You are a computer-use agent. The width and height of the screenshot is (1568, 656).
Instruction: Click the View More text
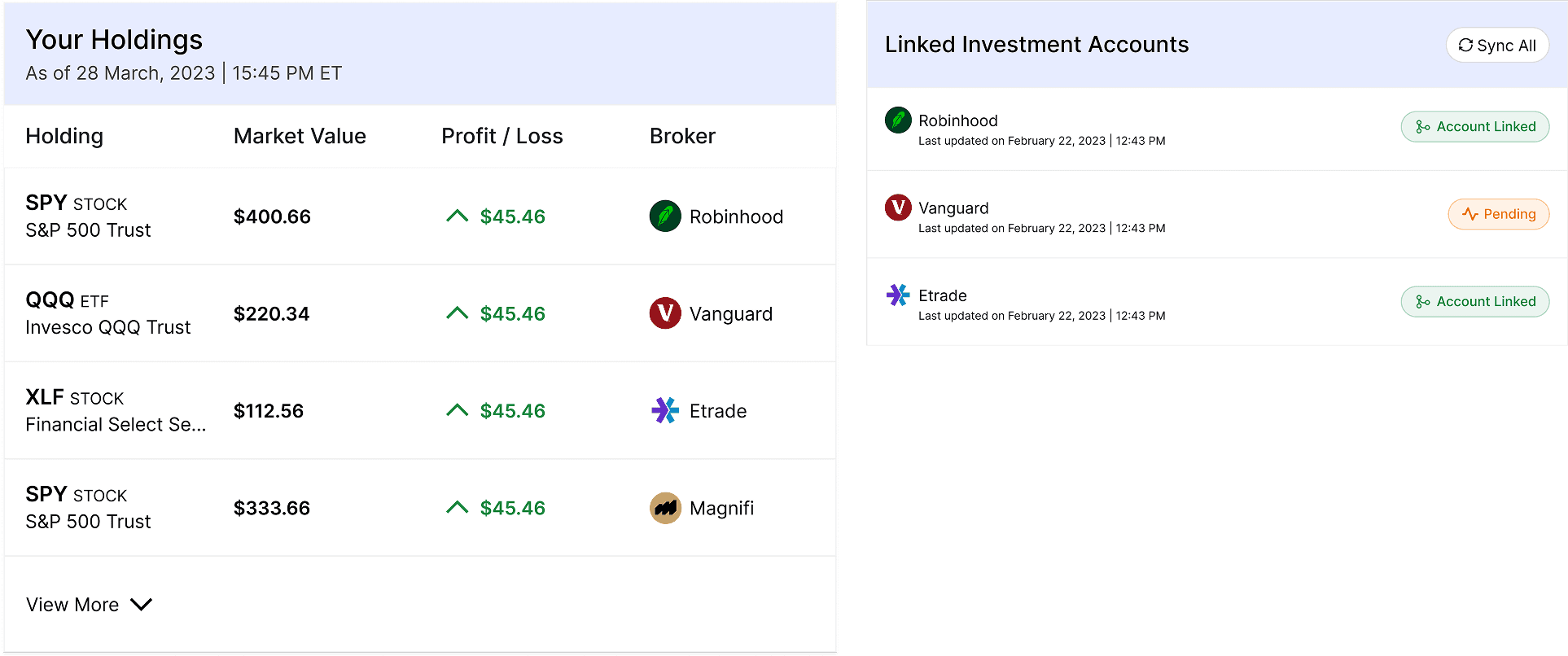(x=72, y=605)
